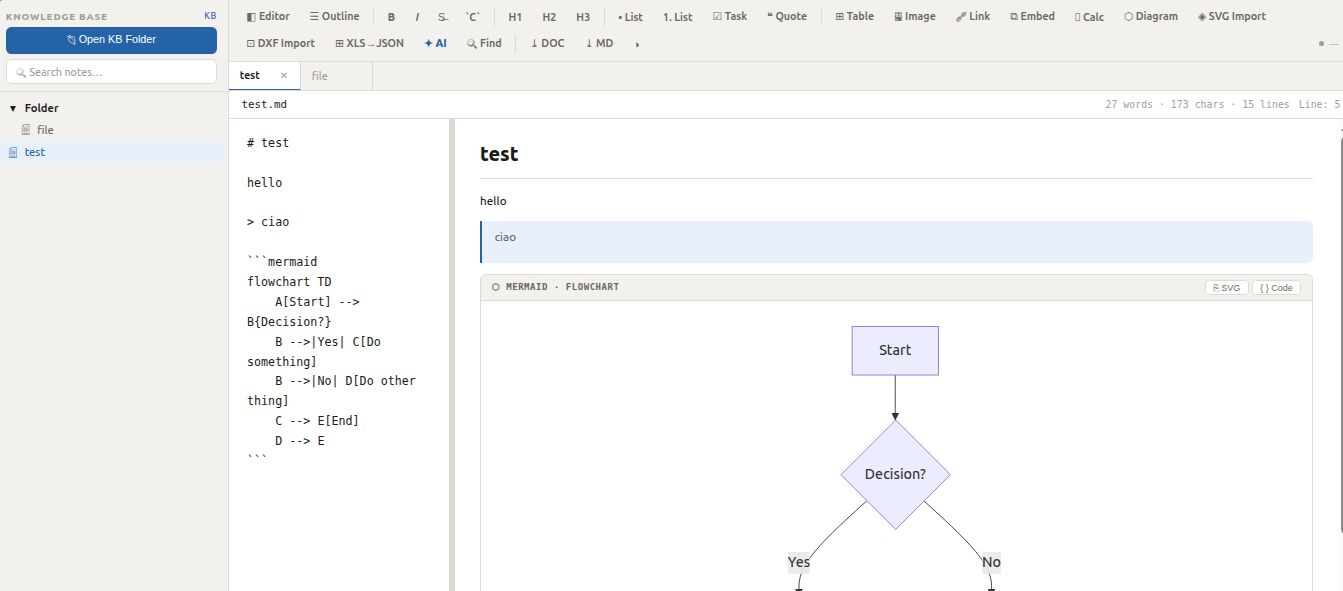Click the test heading in preview
This screenshot has height=591, width=1343.
[x=499, y=154]
